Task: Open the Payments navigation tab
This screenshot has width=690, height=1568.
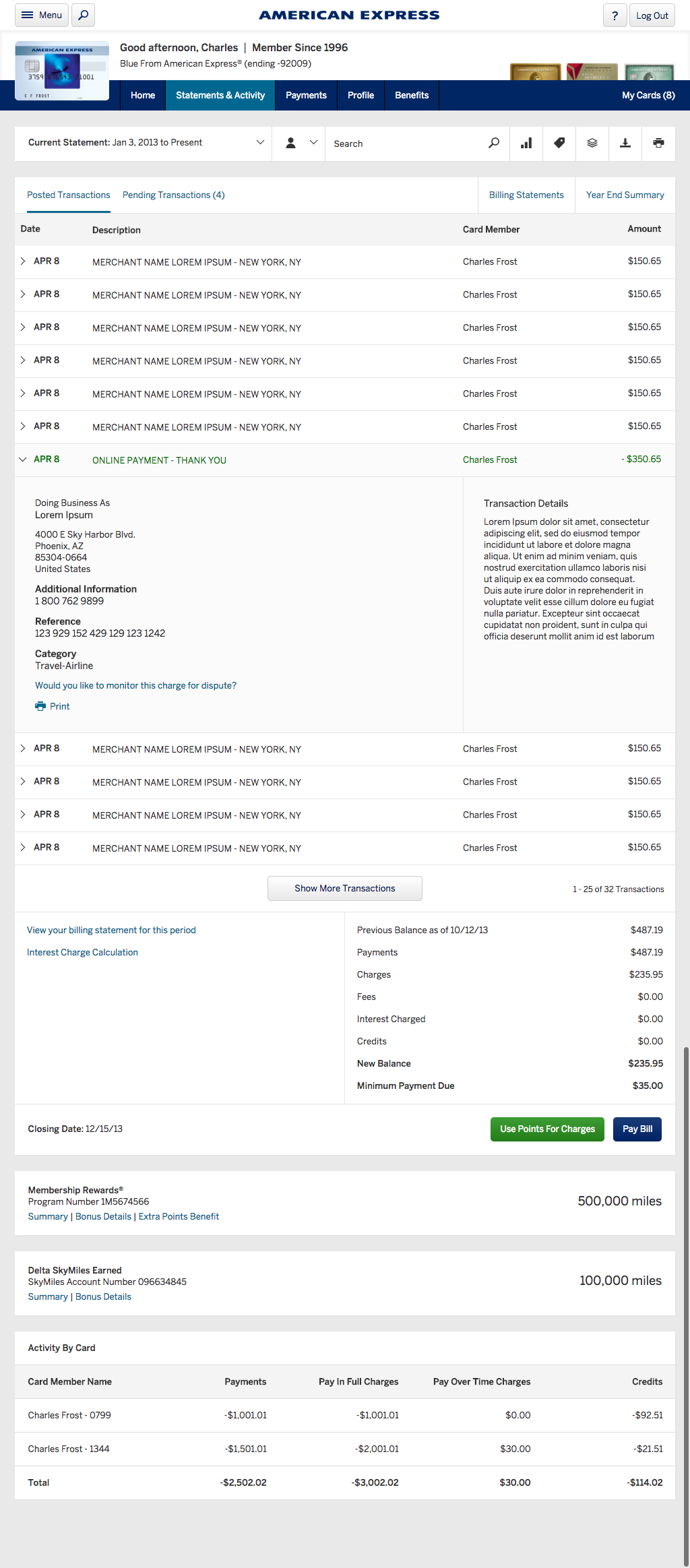Action: (305, 95)
